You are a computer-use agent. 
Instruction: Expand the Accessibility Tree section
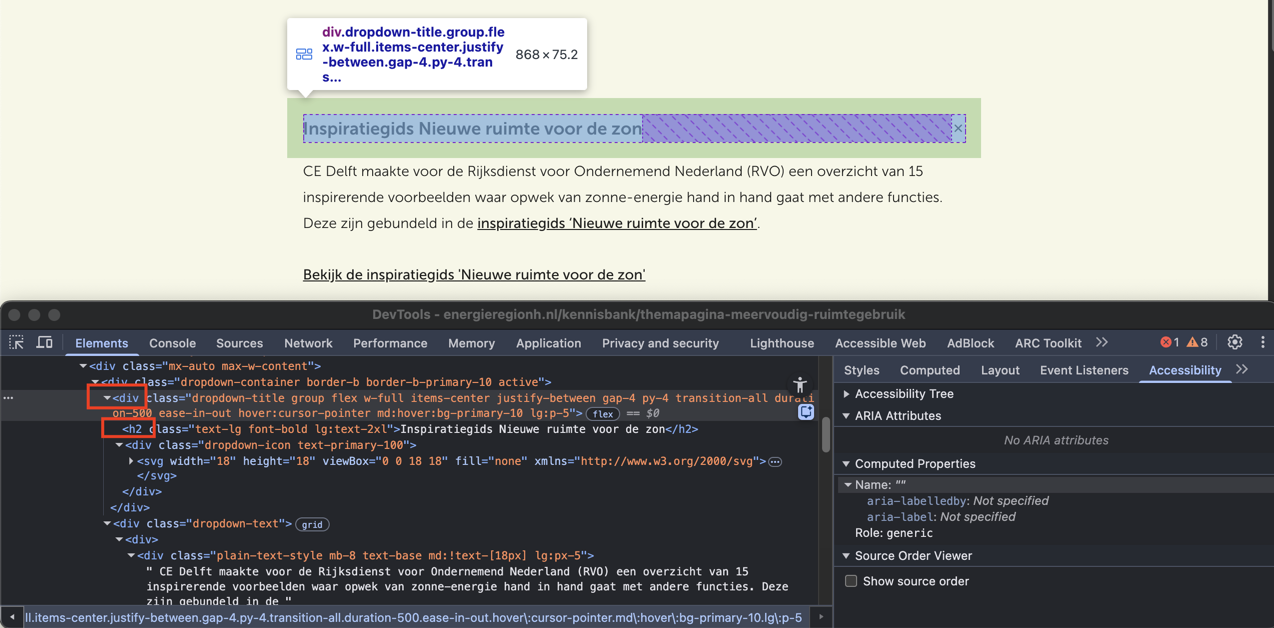847,394
